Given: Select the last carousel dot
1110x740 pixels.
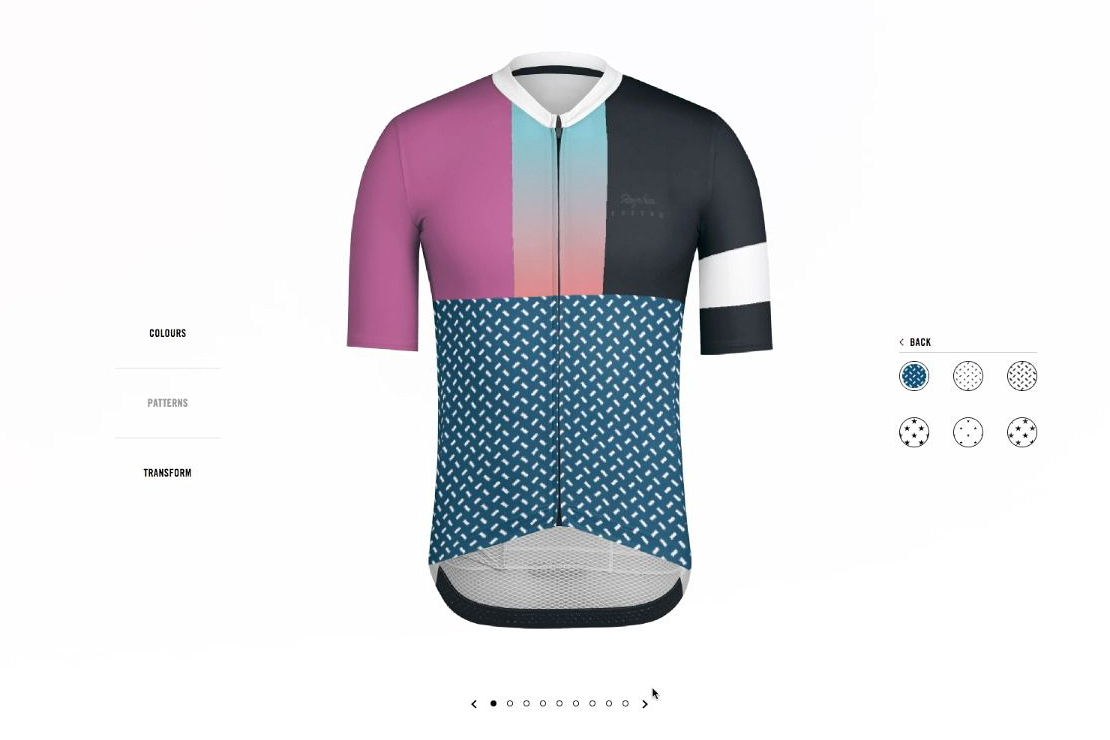Looking at the screenshot, I should click(625, 703).
